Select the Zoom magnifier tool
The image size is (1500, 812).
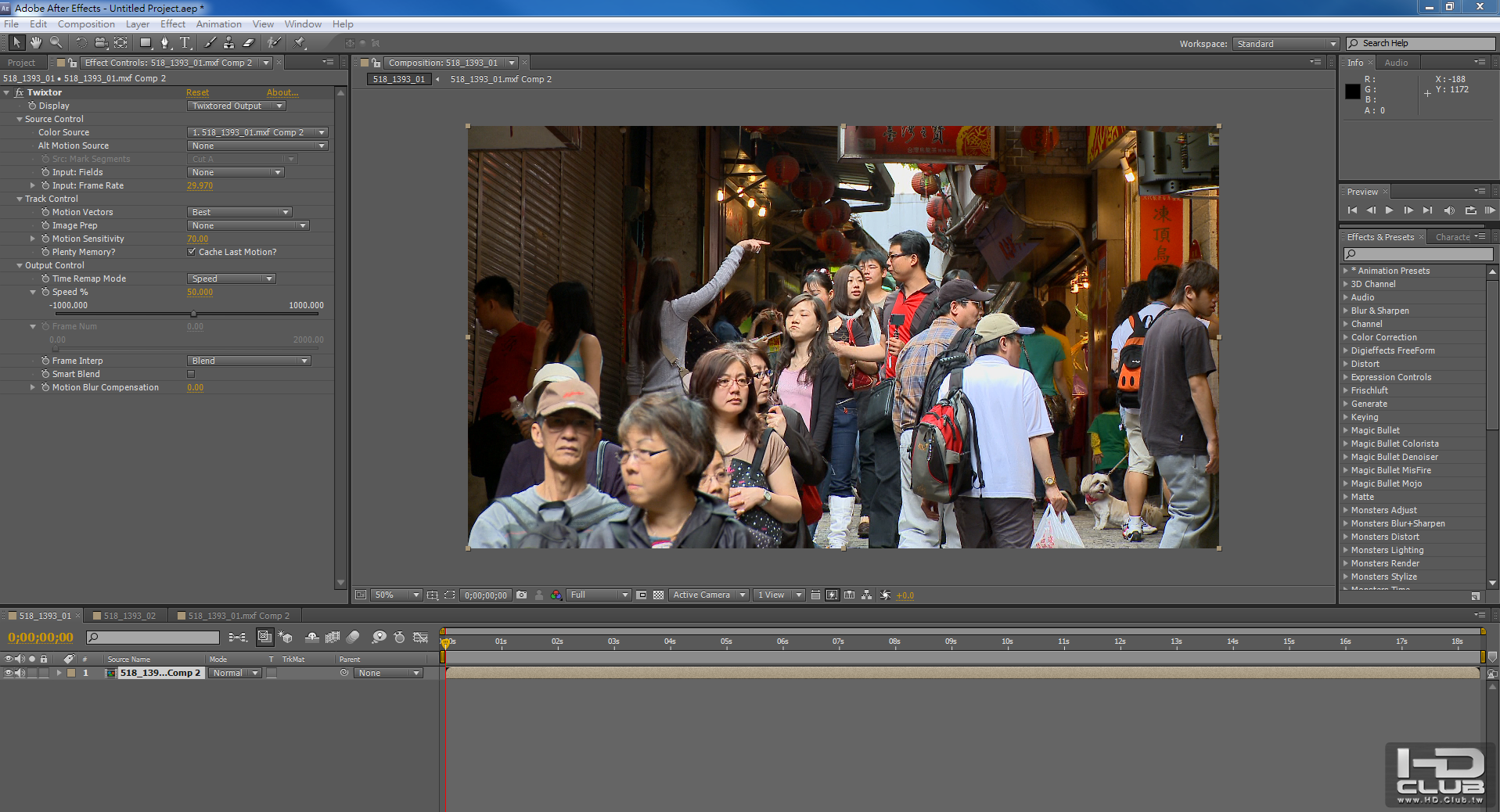(56, 43)
